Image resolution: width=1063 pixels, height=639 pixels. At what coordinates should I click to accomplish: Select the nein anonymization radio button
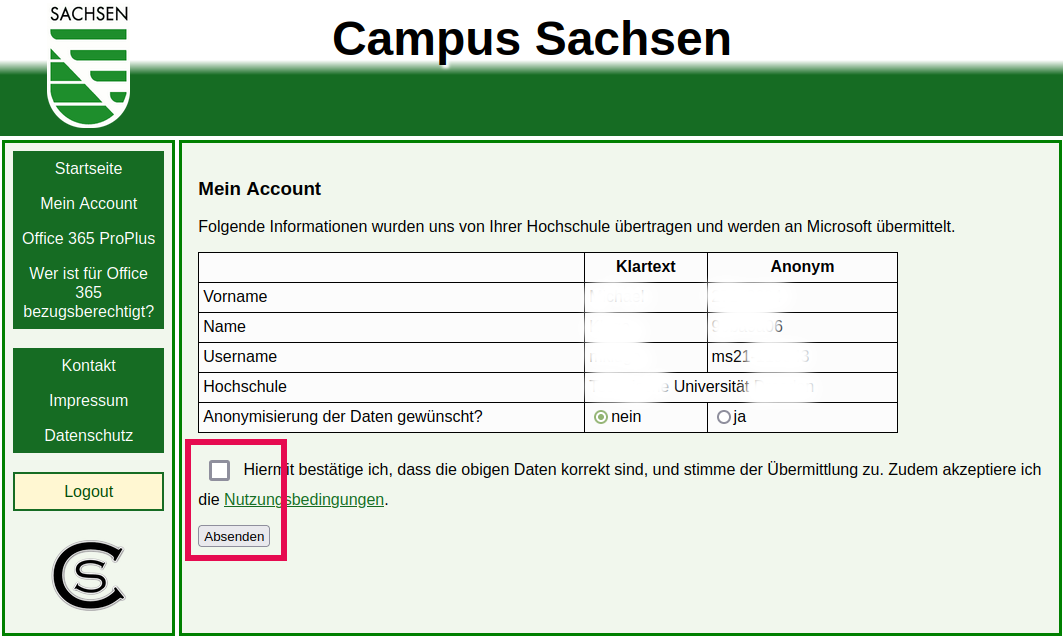(601, 417)
